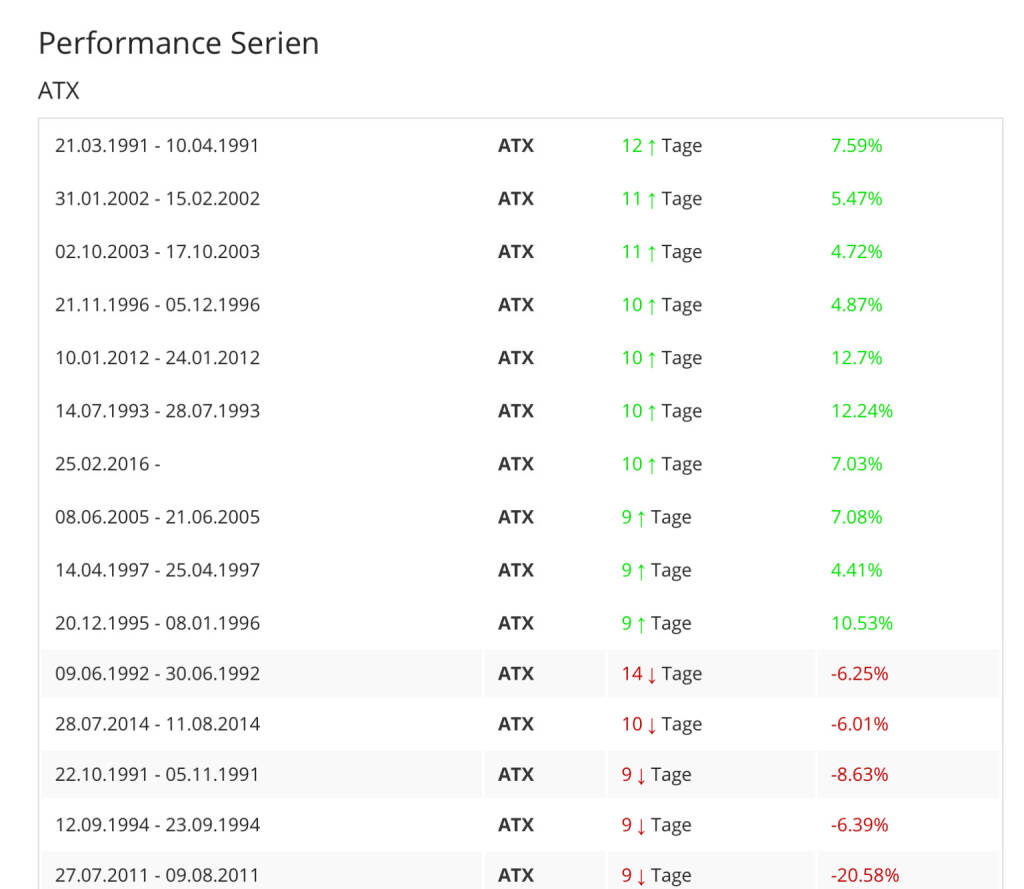The width and height of the screenshot is (1024, 889).
Task: Select the 08.06.2005 - 21.06.2005 row date
Action: pyautogui.click(x=157, y=517)
